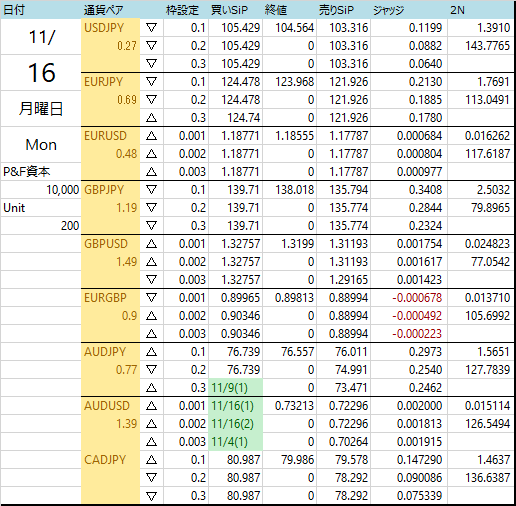Click the up triangle in EURUSD 0.003 row
The width and height of the screenshot is (516, 506).
point(151,172)
